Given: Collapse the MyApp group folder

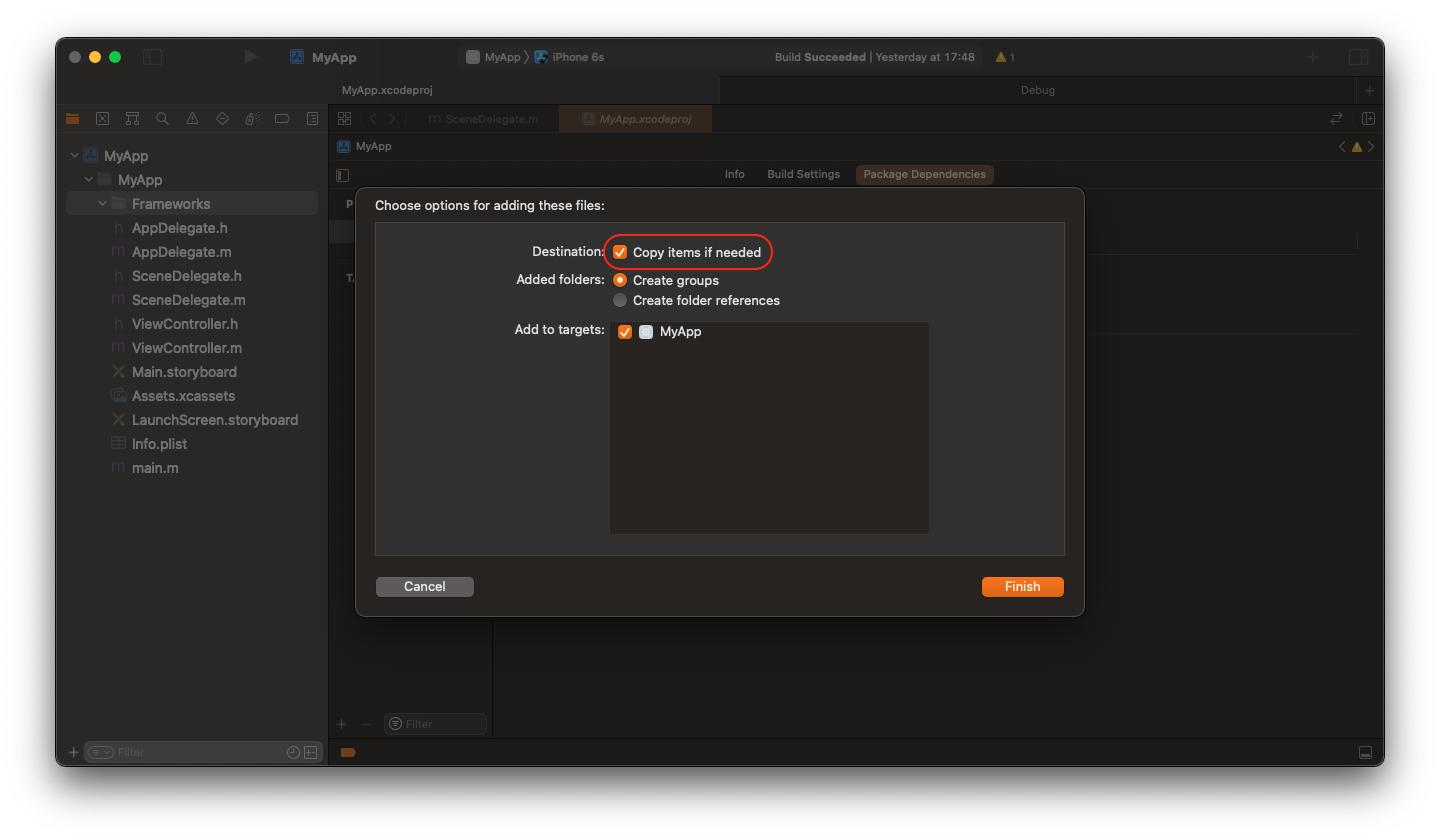Looking at the screenshot, I should coord(88,180).
